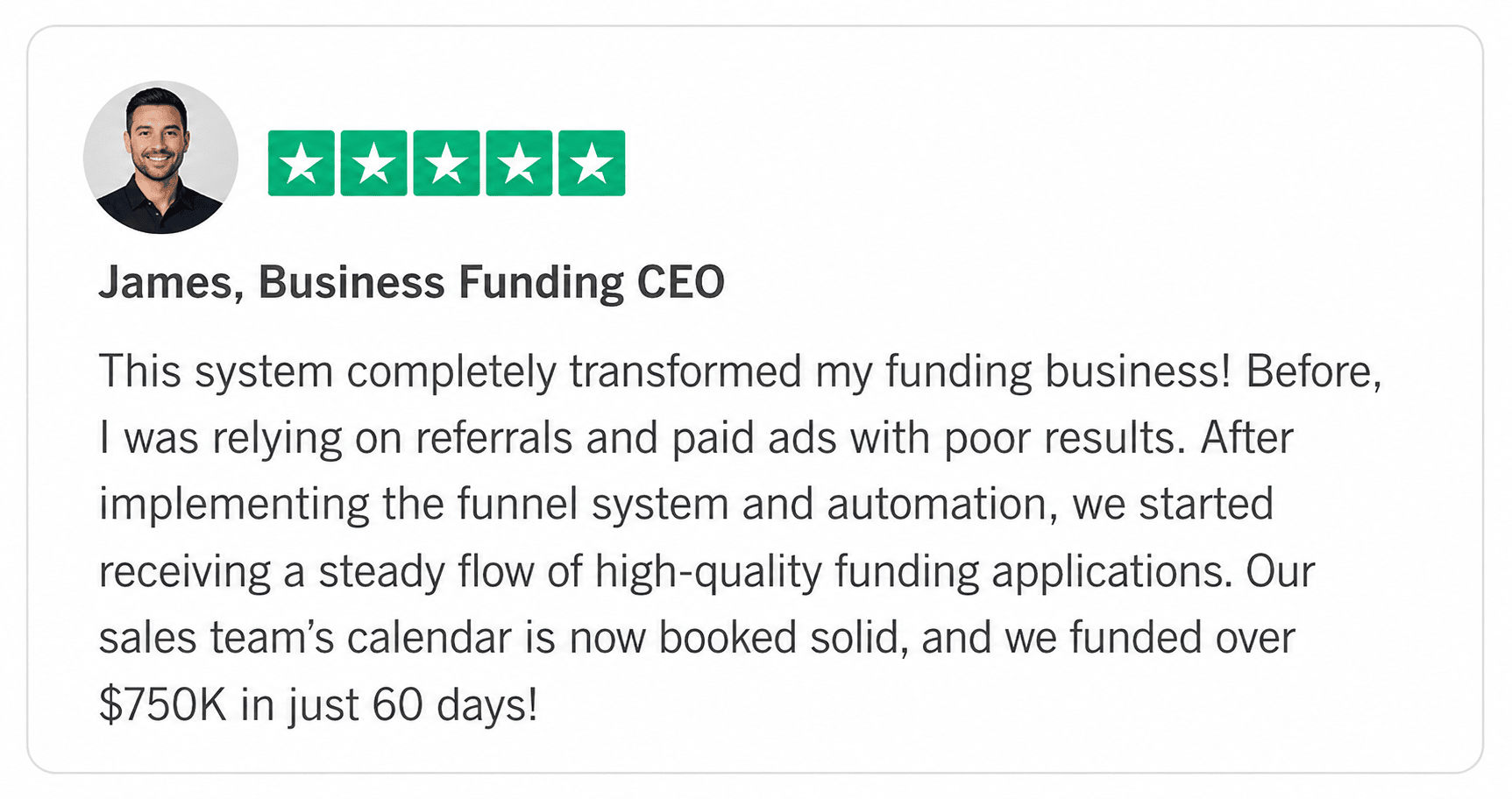Click the second green star
1512x799 pixels.
pos(373,163)
